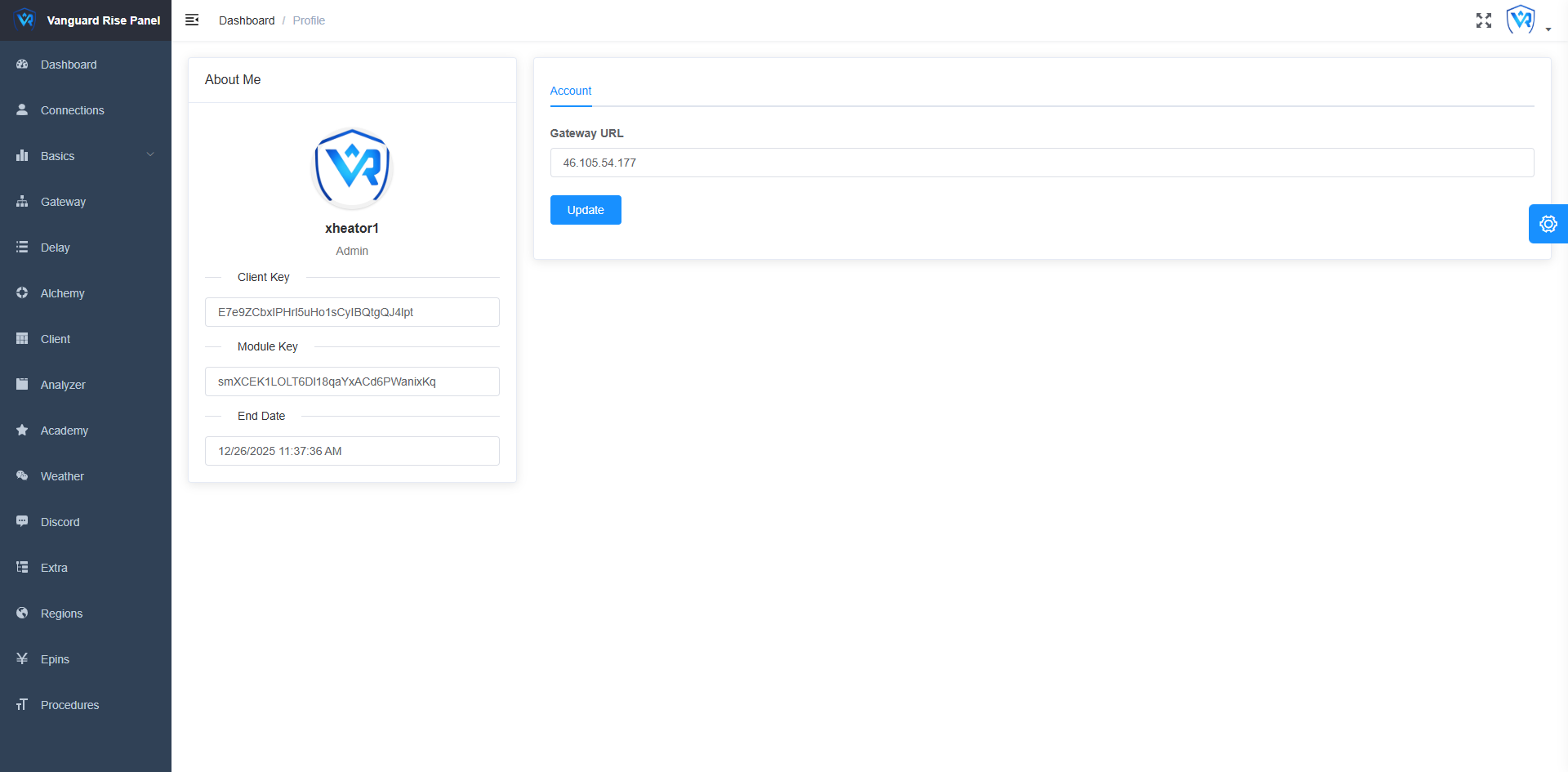Click the Gateway sitemap icon
Image resolution: width=1568 pixels, height=772 pixels.
point(22,202)
